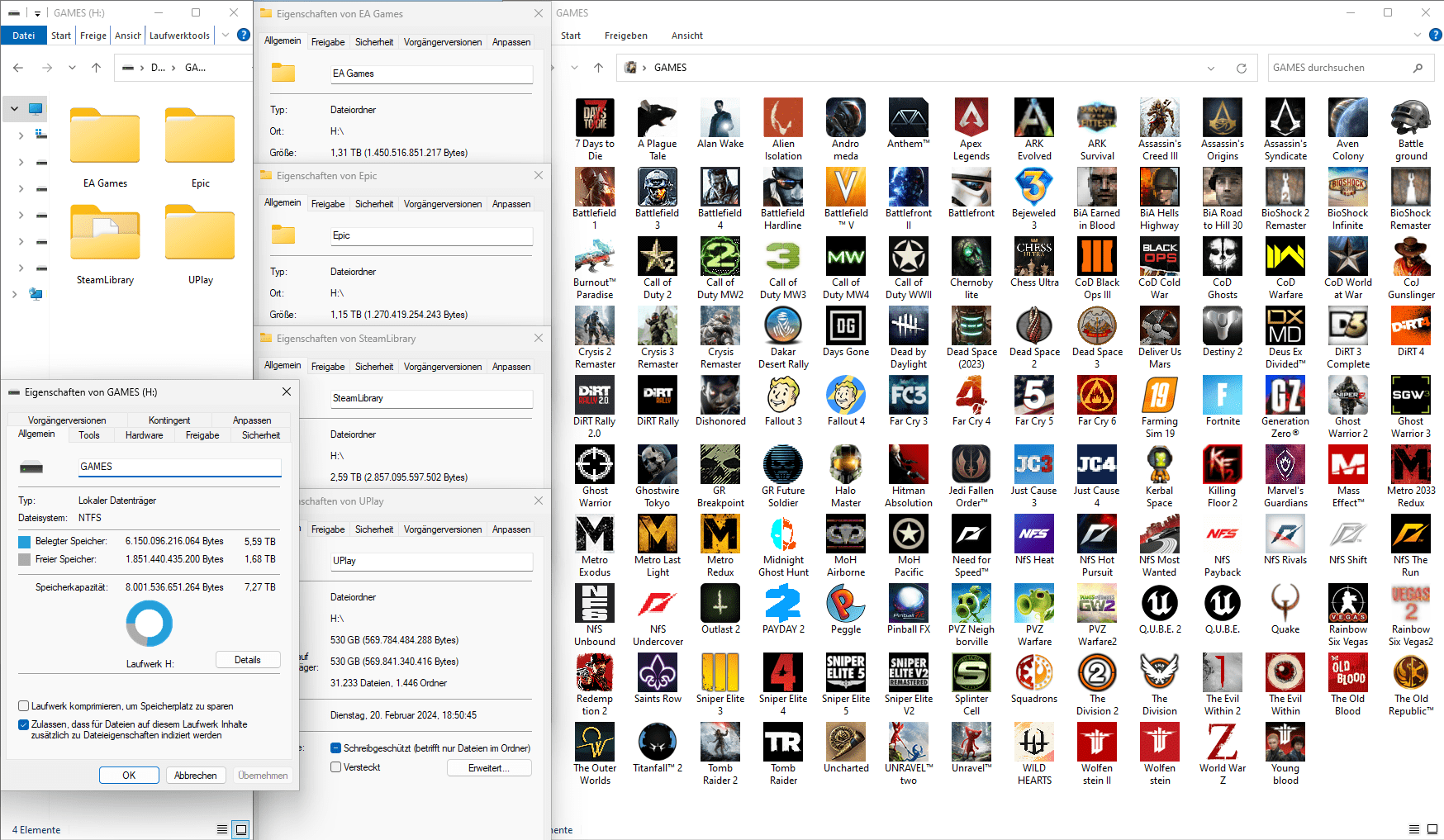Screen dimensions: 1444x840
Task: Select the PAYDAY 2 icon
Action: point(783,610)
